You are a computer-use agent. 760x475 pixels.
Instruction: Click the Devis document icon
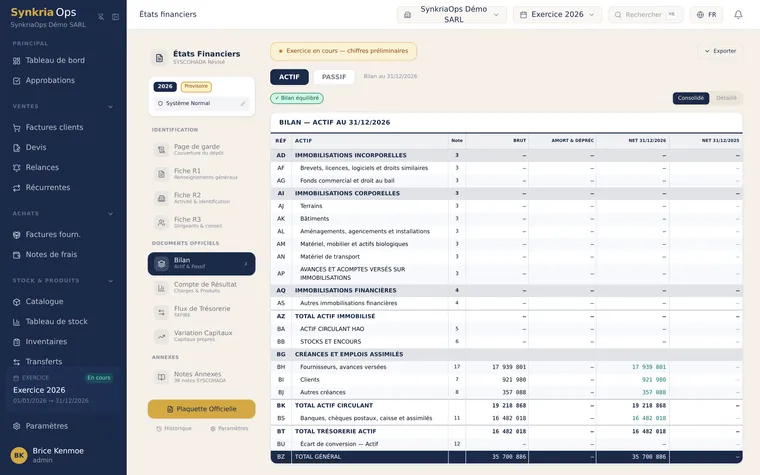point(16,148)
